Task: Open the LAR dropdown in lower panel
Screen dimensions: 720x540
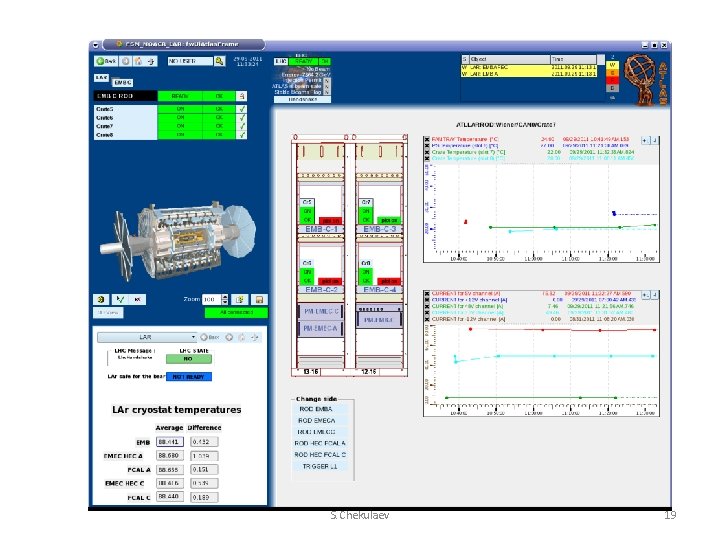Action: [147, 338]
